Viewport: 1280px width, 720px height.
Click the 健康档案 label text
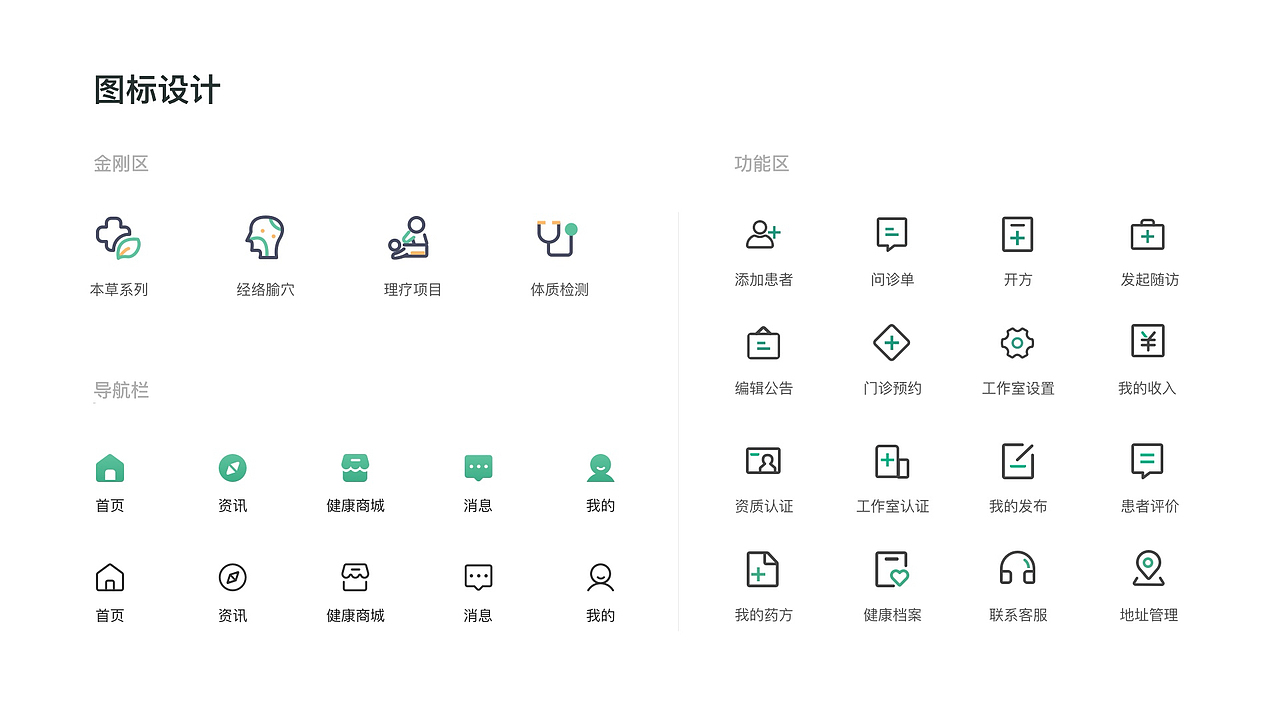click(x=892, y=615)
